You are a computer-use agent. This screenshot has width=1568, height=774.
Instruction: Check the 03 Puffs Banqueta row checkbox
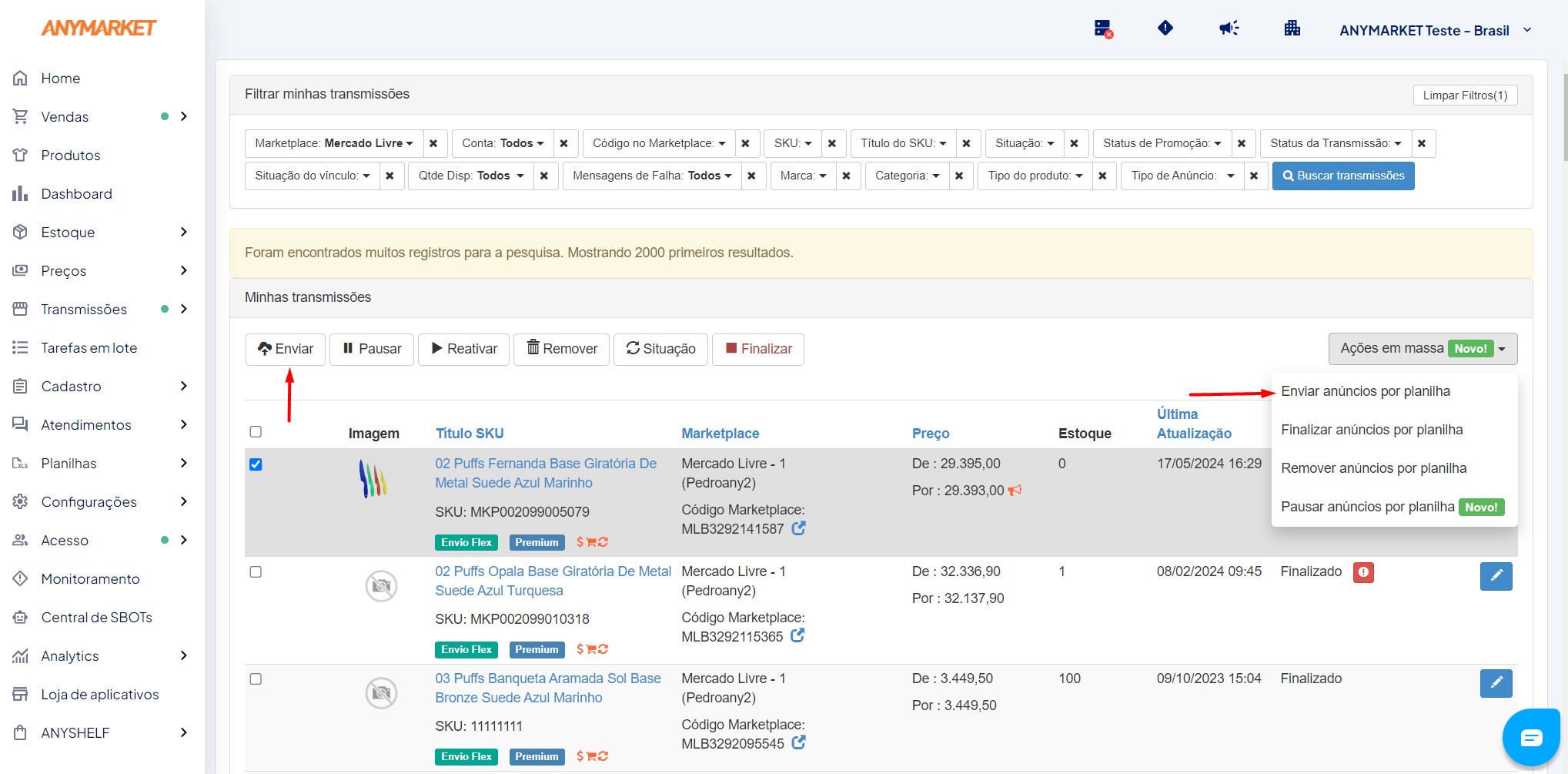point(256,679)
